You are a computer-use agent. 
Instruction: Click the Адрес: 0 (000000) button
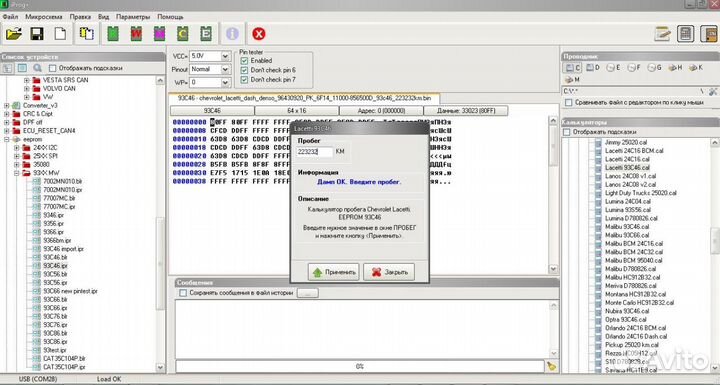click(381, 111)
